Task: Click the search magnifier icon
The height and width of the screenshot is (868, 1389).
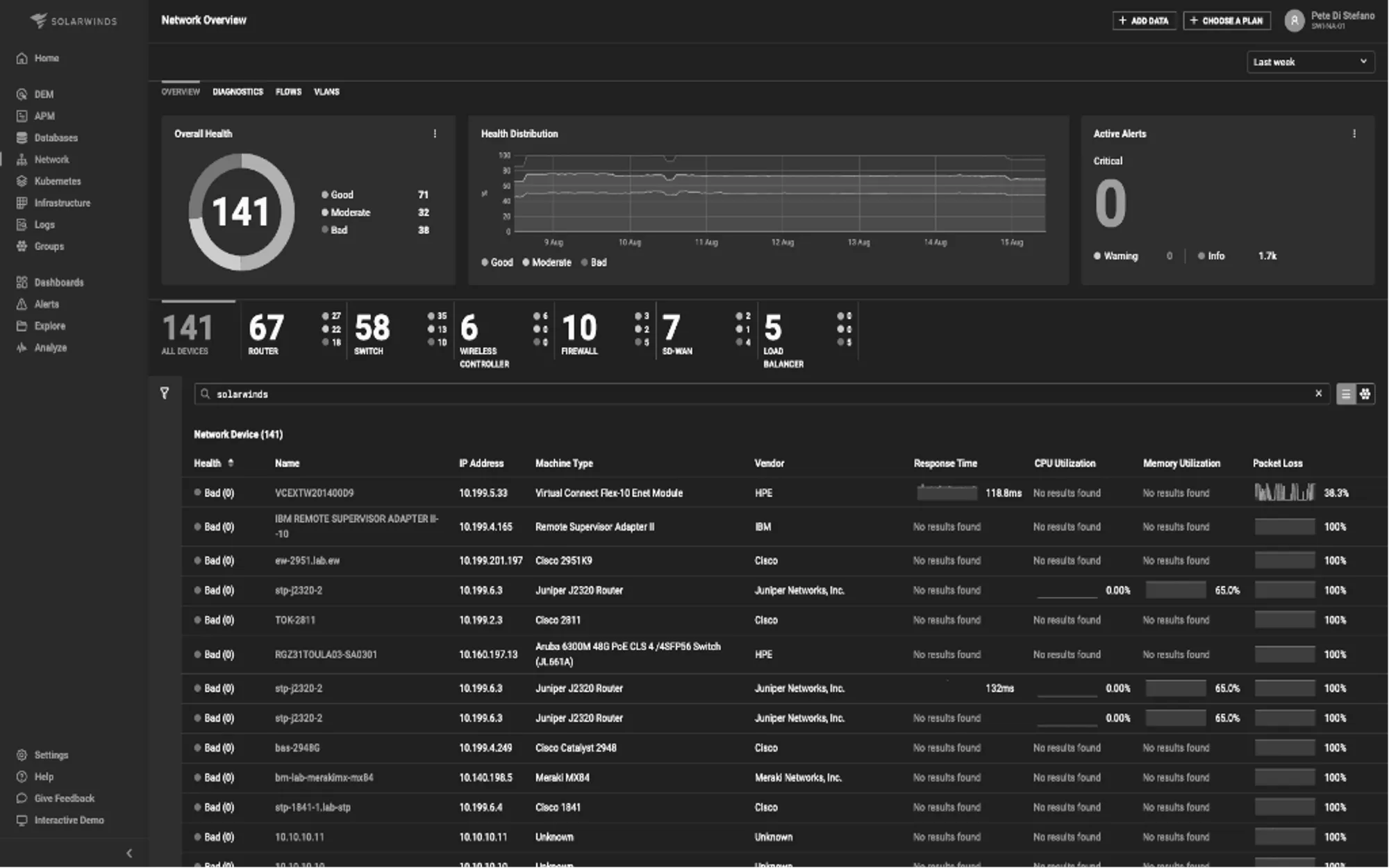Action: point(205,394)
